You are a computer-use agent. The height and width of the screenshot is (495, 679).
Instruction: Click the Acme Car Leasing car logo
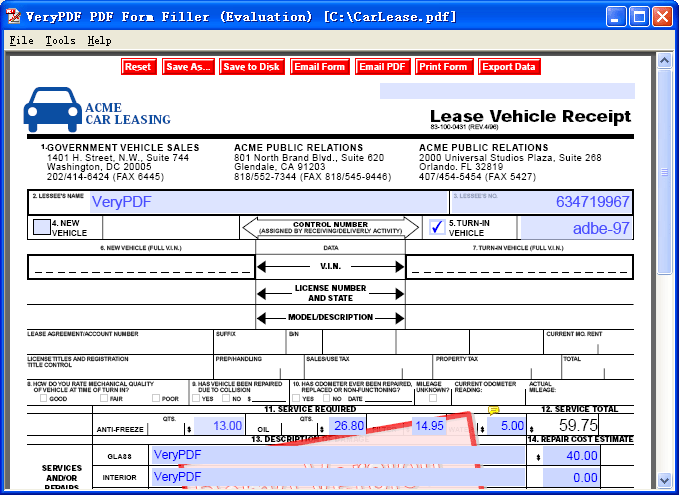[53, 110]
